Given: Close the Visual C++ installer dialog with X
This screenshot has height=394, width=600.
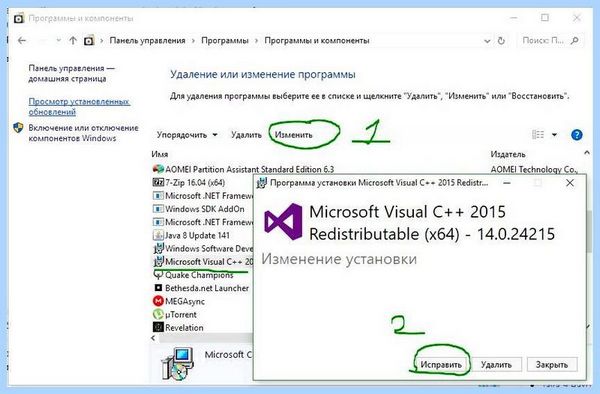Looking at the screenshot, I should (x=570, y=183).
